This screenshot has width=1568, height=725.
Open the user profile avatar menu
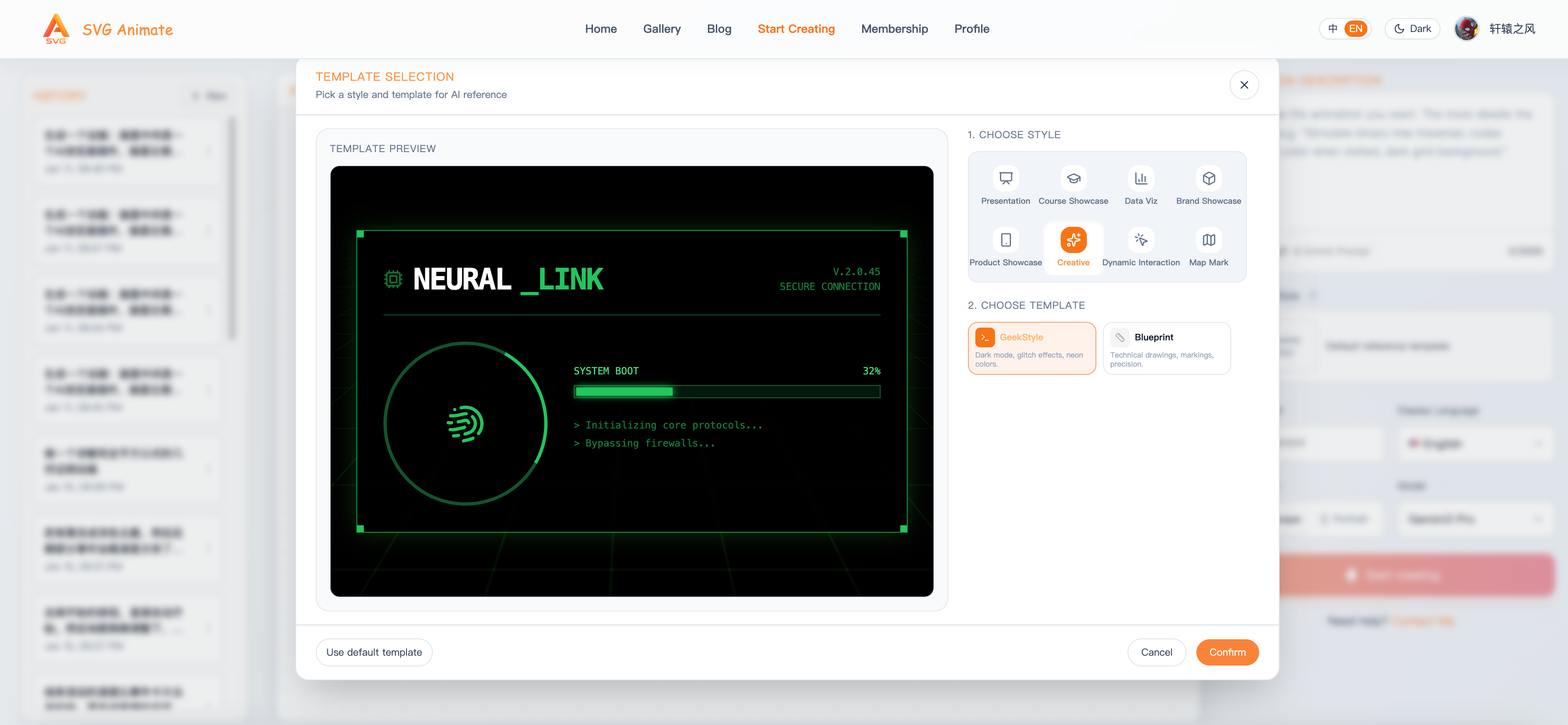pos(1467,29)
